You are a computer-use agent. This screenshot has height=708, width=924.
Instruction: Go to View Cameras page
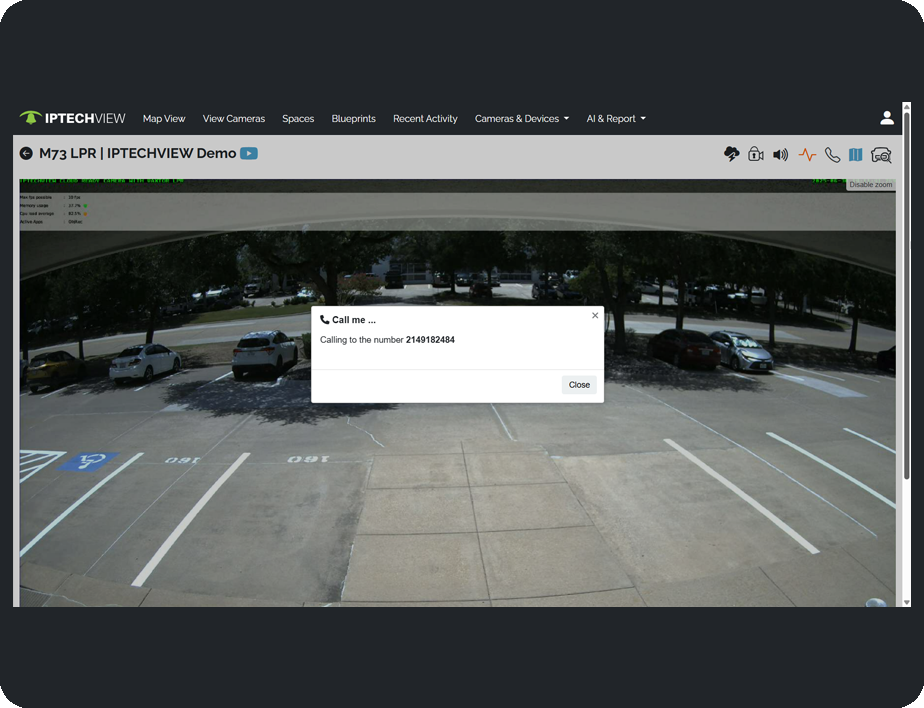[x=234, y=118]
